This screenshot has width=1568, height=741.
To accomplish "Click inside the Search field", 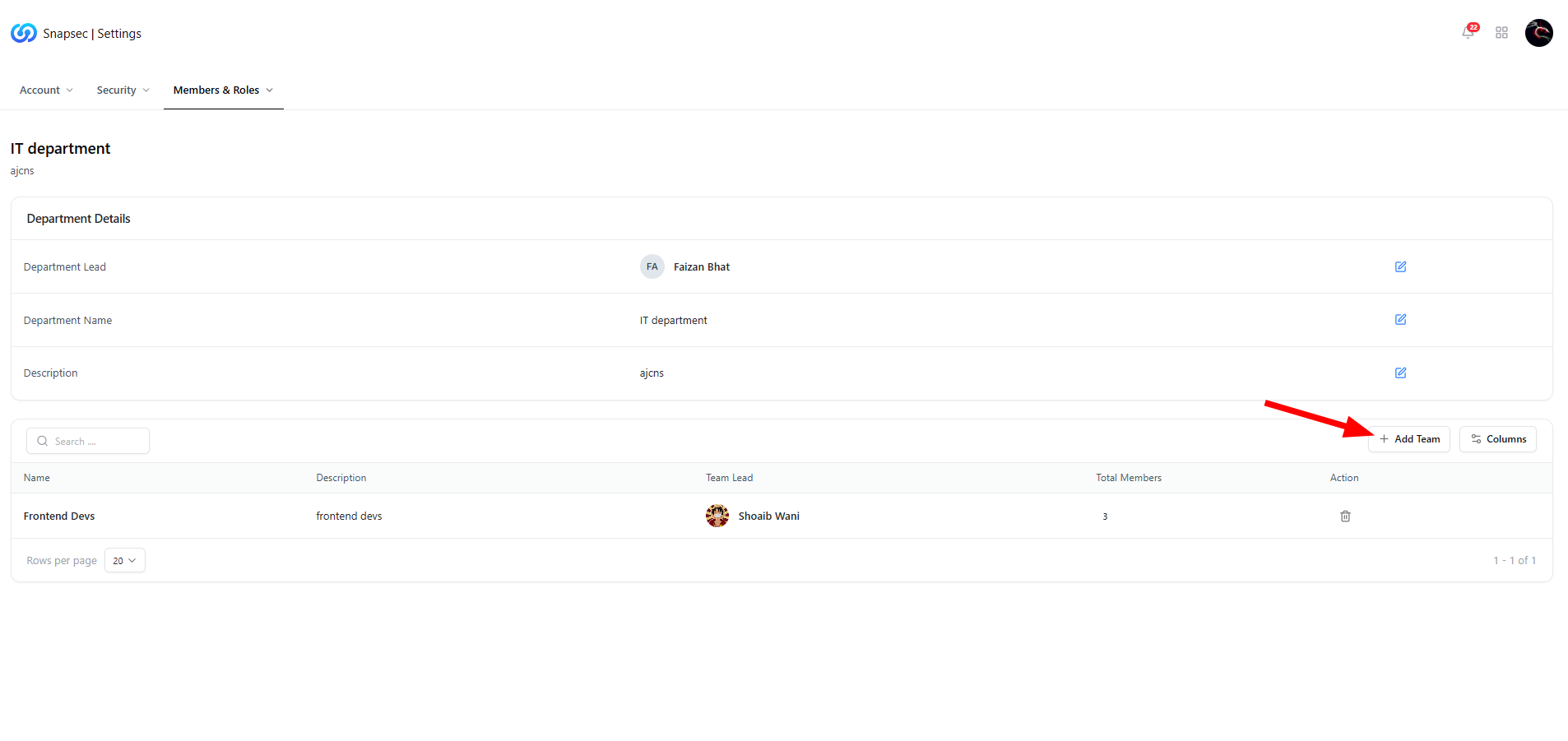I will point(87,441).
